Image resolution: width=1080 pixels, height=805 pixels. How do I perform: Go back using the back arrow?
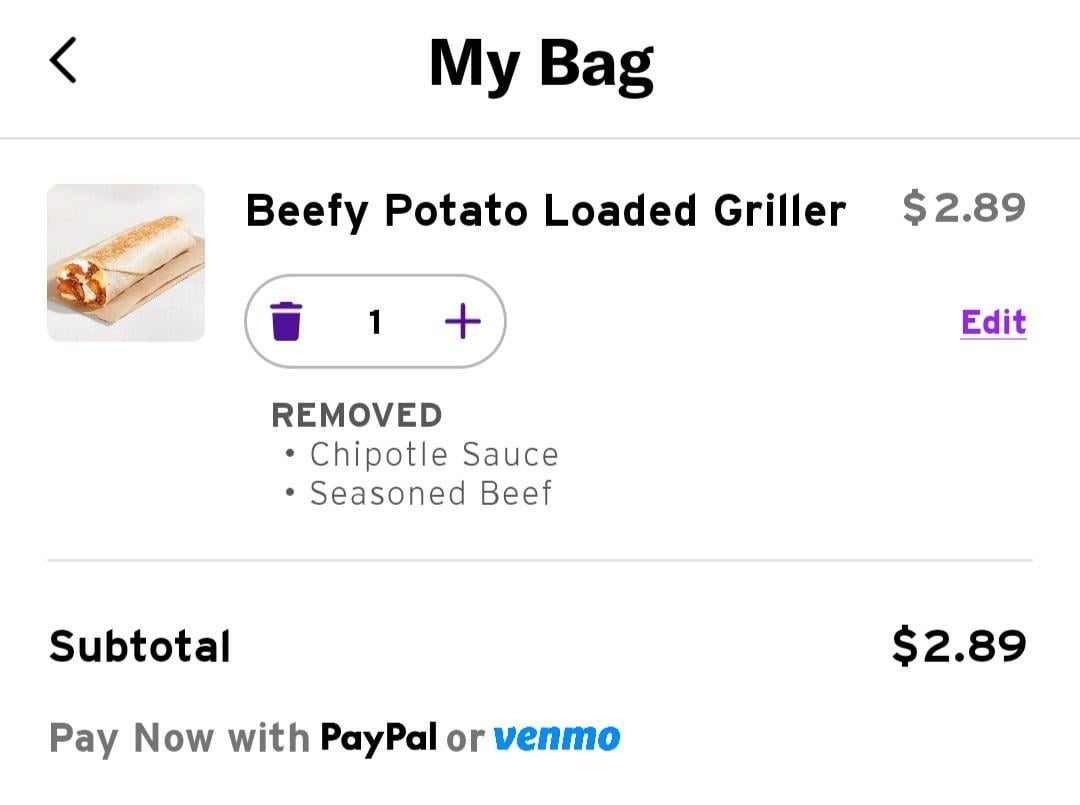coord(63,60)
